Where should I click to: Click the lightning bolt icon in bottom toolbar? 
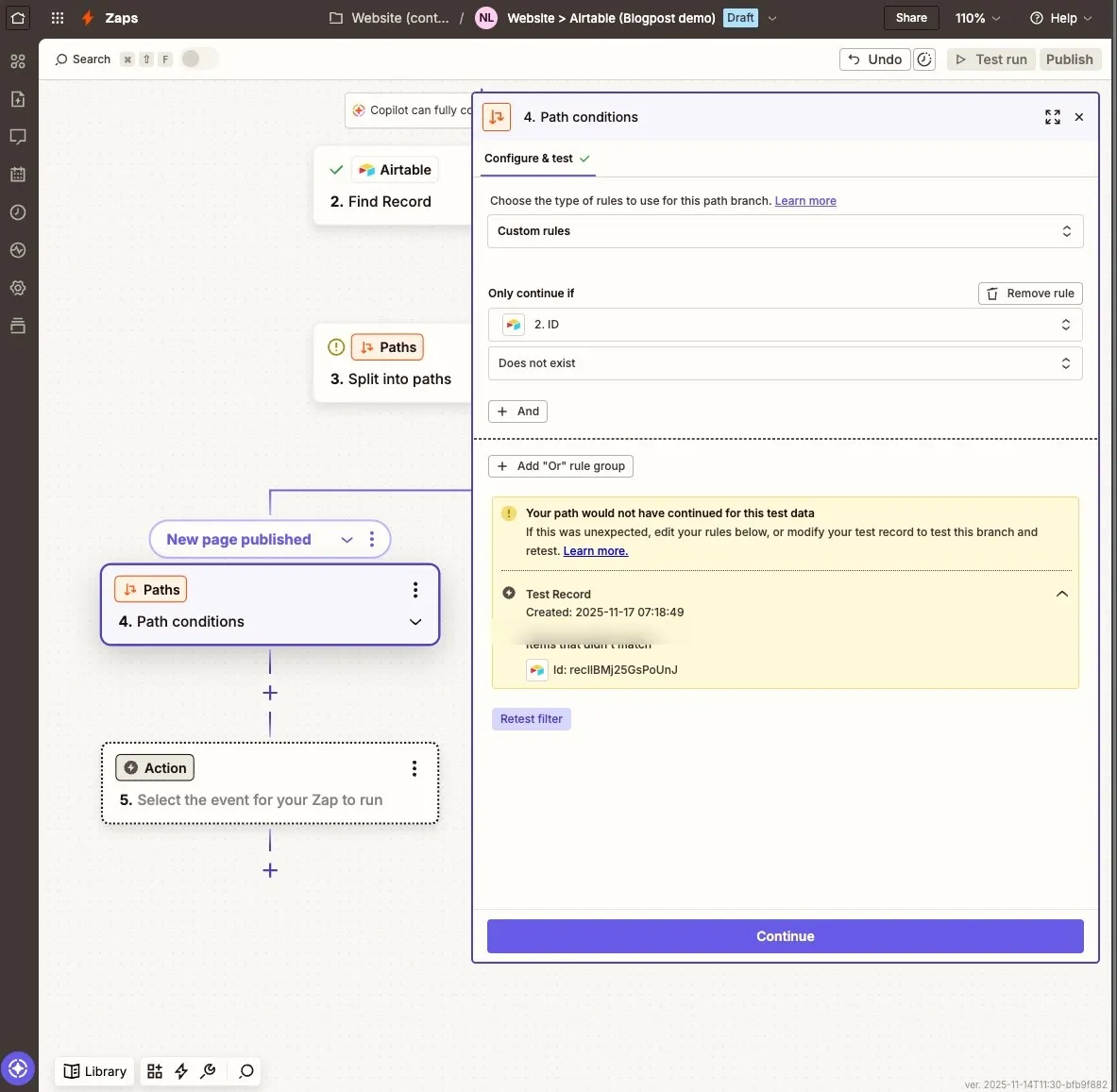[181, 1071]
